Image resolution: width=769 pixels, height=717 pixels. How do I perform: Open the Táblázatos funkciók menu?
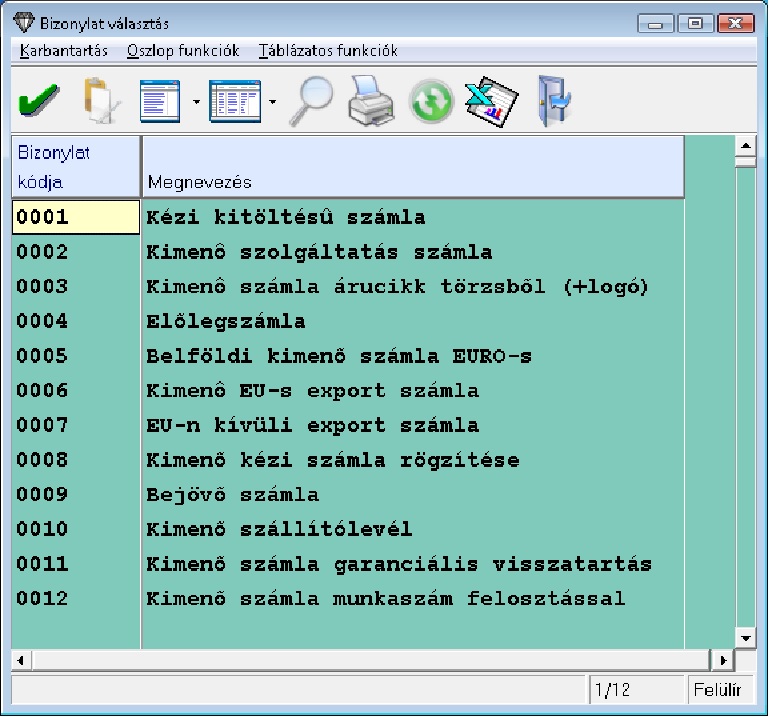(328, 50)
